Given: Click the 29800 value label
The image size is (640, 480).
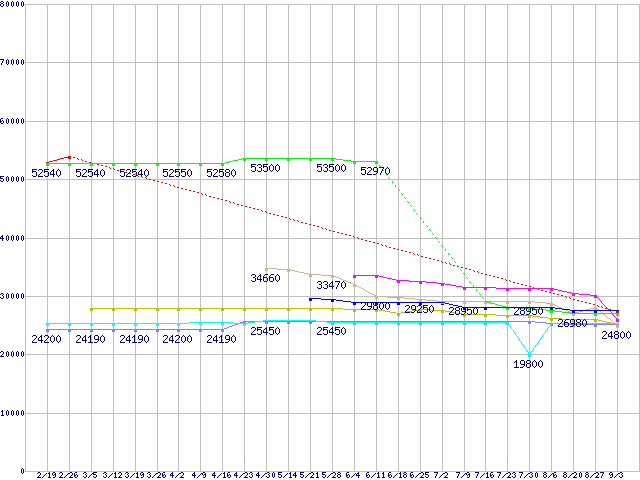Looking at the screenshot, I should [375, 306].
